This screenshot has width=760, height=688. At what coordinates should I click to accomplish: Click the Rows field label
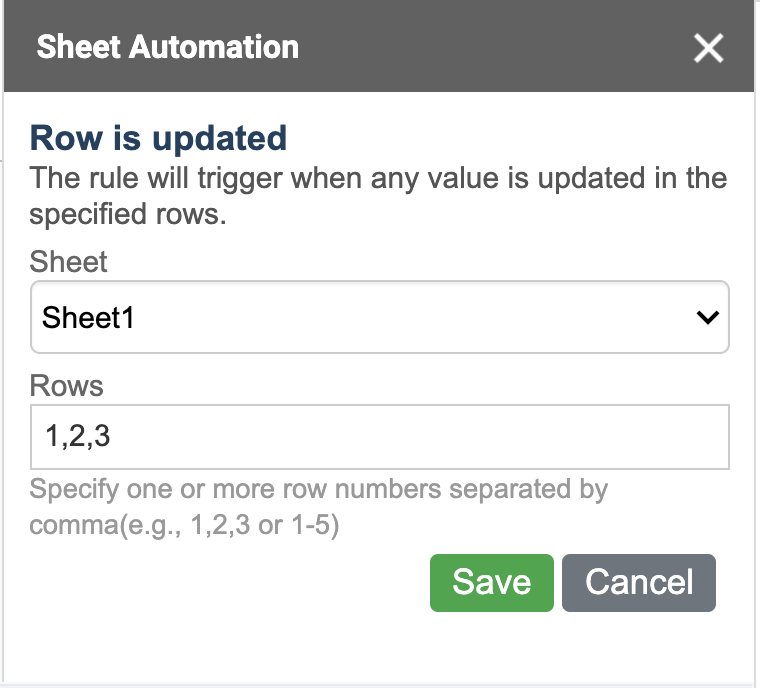pos(66,386)
